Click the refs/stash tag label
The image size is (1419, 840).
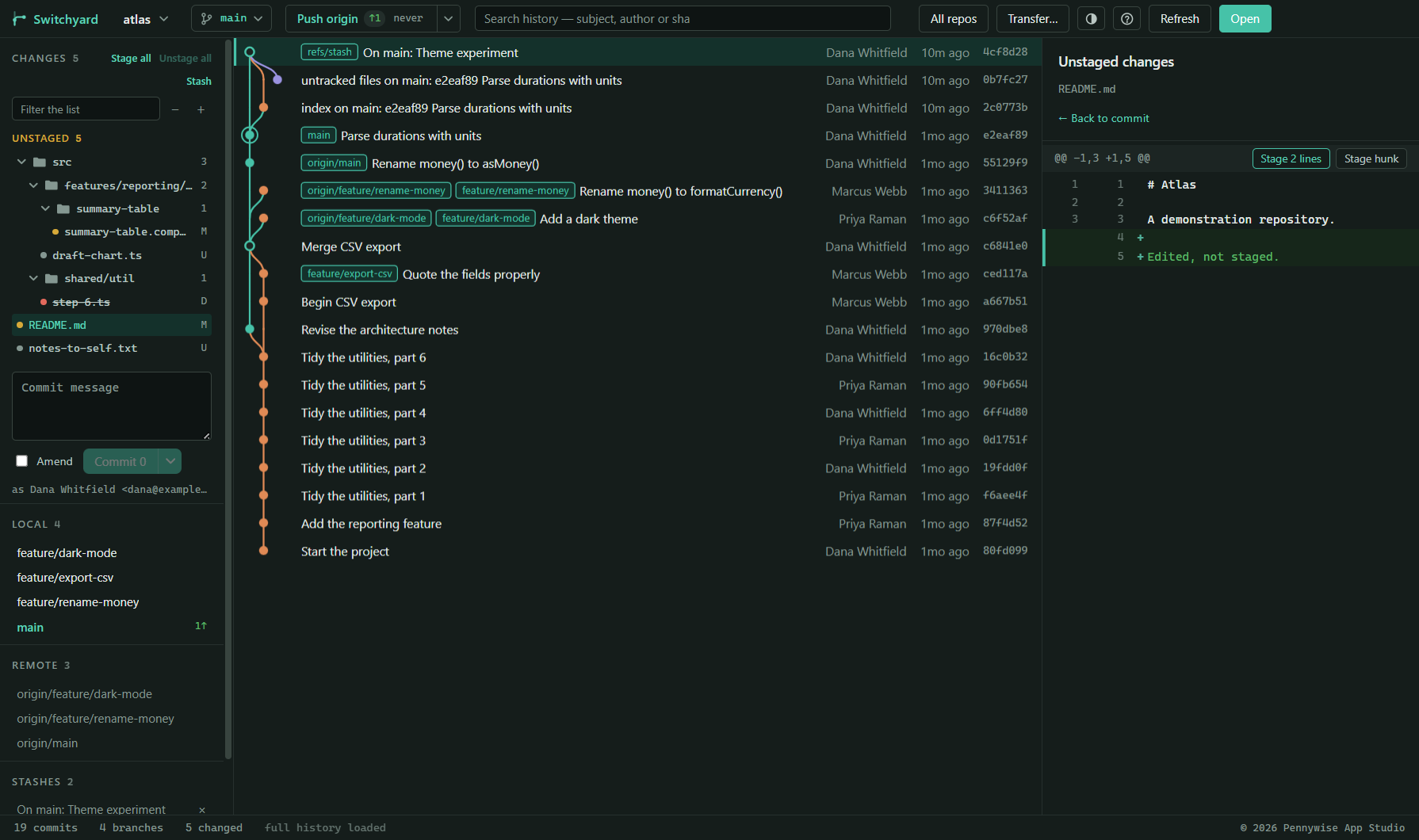click(329, 52)
